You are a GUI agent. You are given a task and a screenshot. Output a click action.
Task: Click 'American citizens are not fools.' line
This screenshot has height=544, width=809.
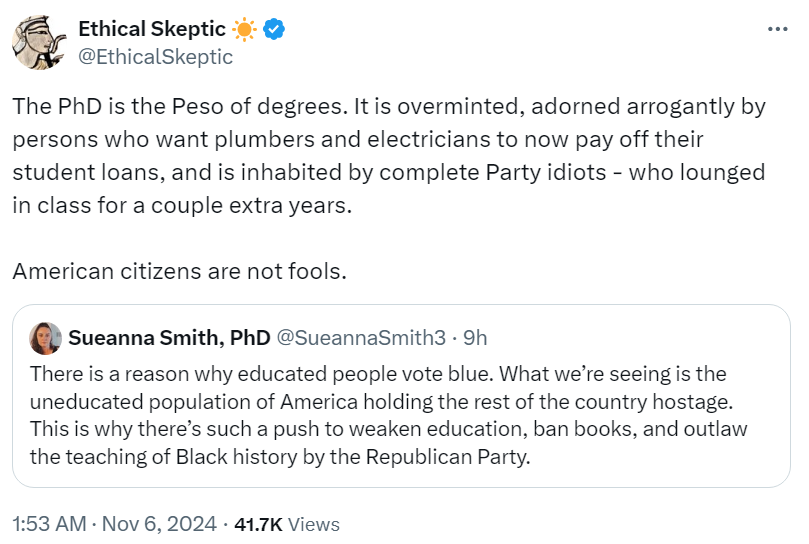click(179, 271)
